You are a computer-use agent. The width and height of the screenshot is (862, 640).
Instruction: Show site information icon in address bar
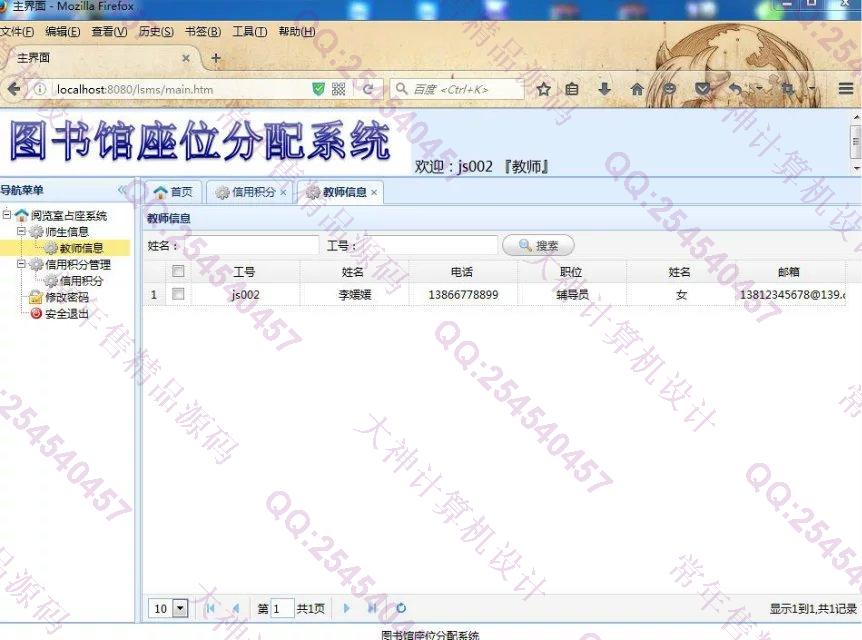40,89
